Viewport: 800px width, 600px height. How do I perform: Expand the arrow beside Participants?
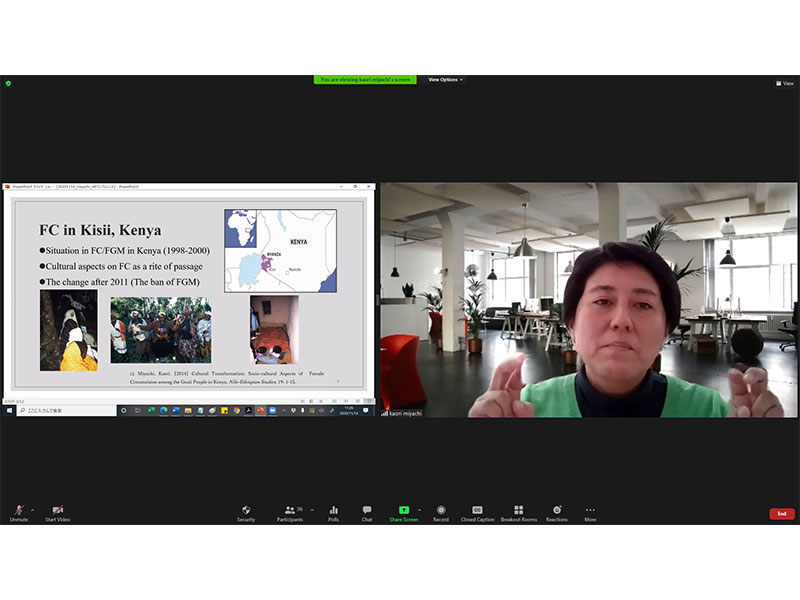click(x=312, y=509)
